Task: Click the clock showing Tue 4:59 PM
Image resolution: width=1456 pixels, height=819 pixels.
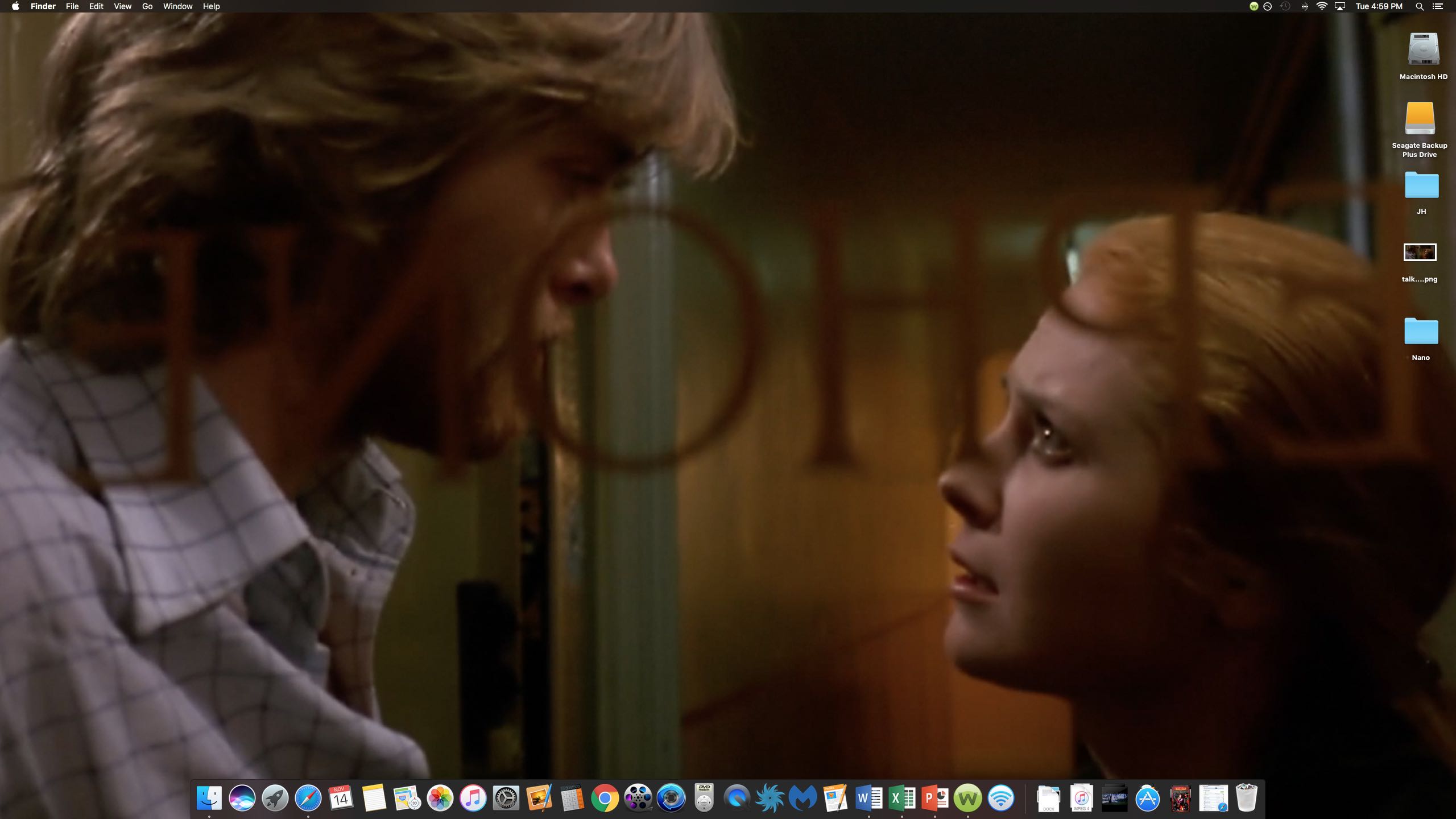Action: pyautogui.click(x=1379, y=6)
